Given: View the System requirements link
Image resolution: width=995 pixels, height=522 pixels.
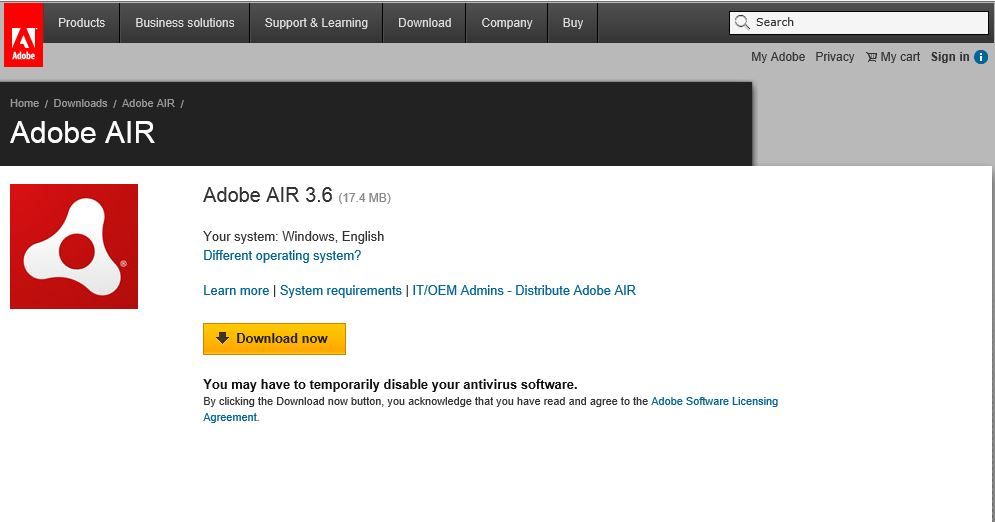Looking at the screenshot, I should (x=341, y=290).
